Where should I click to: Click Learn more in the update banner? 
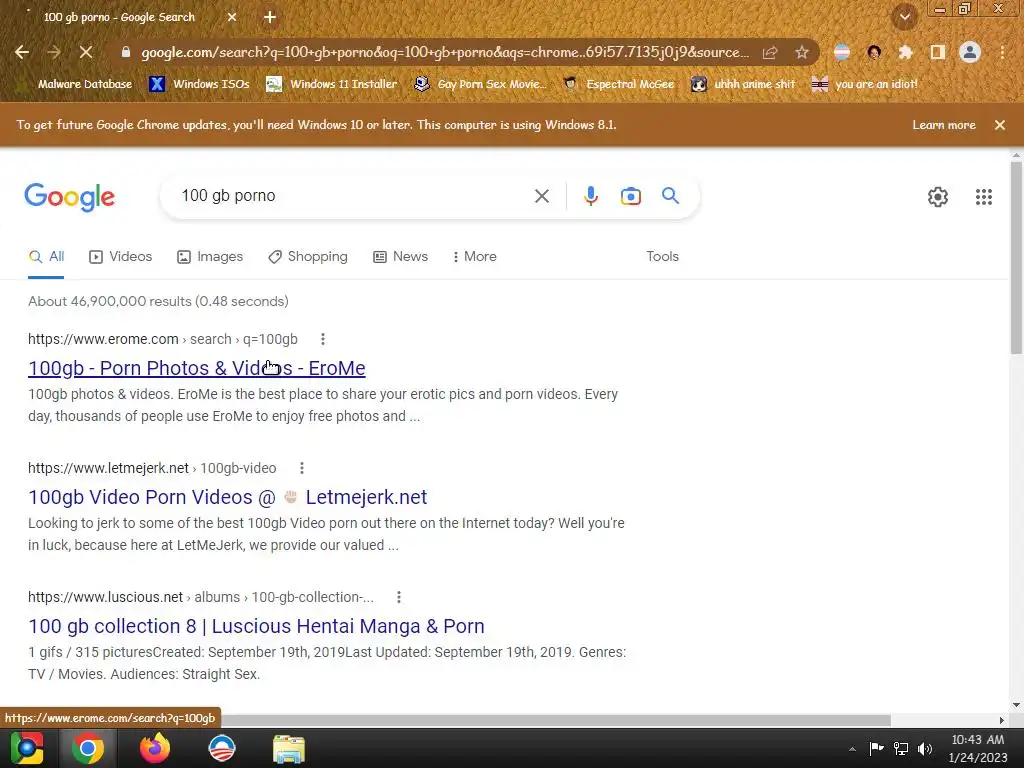[944, 125]
